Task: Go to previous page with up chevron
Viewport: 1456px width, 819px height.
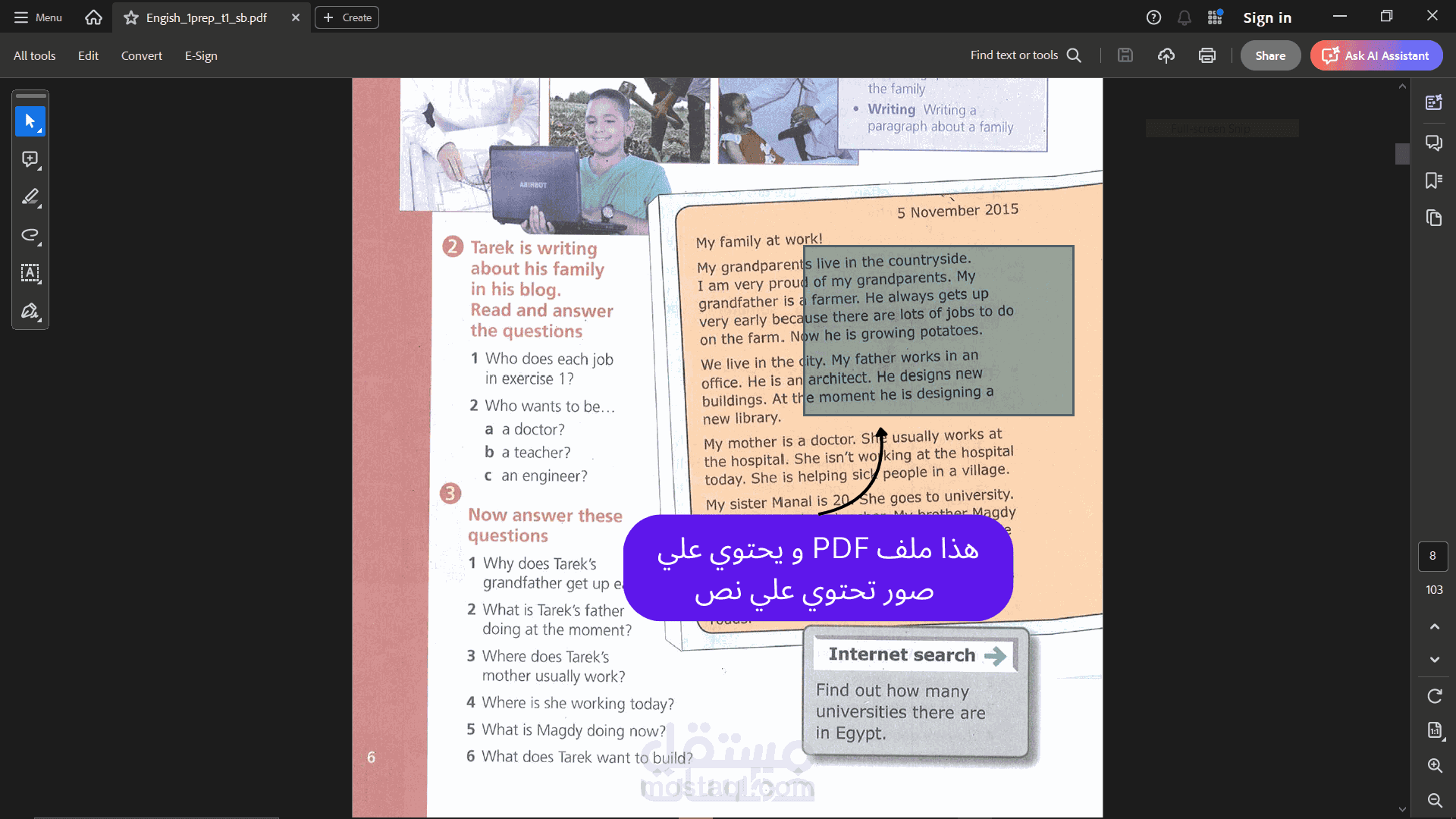Action: [1434, 626]
